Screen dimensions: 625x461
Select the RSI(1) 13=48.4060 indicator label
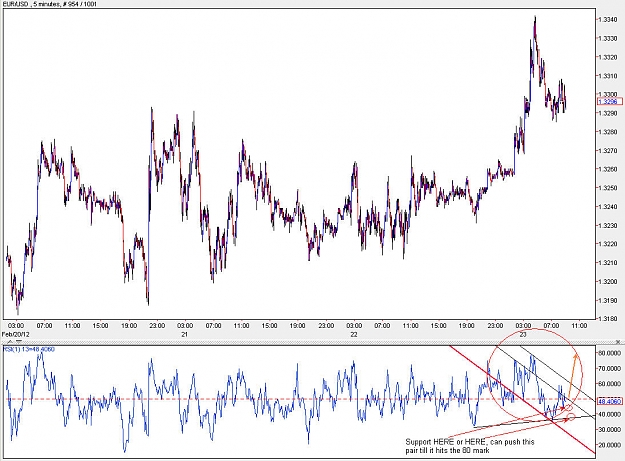[29, 349]
